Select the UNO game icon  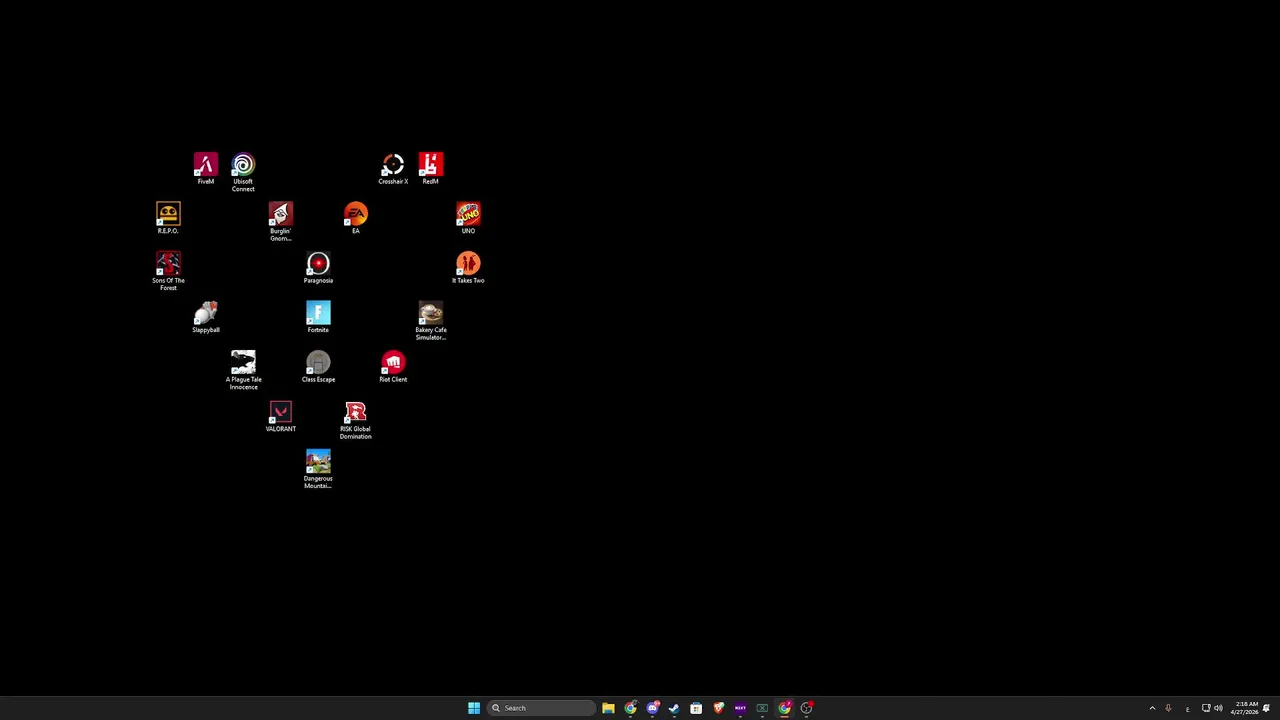(468, 218)
